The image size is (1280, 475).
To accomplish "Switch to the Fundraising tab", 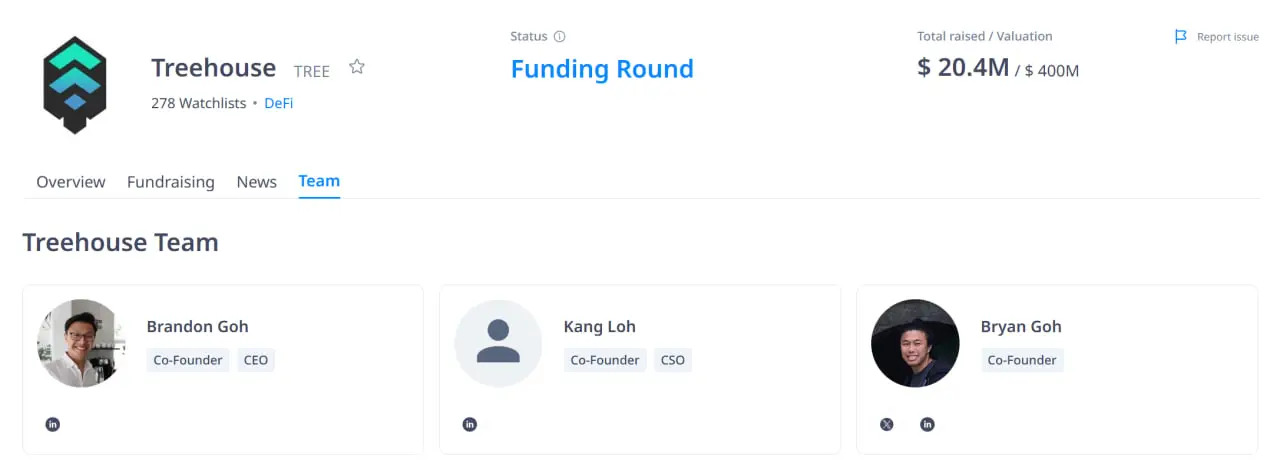I will tap(170, 182).
